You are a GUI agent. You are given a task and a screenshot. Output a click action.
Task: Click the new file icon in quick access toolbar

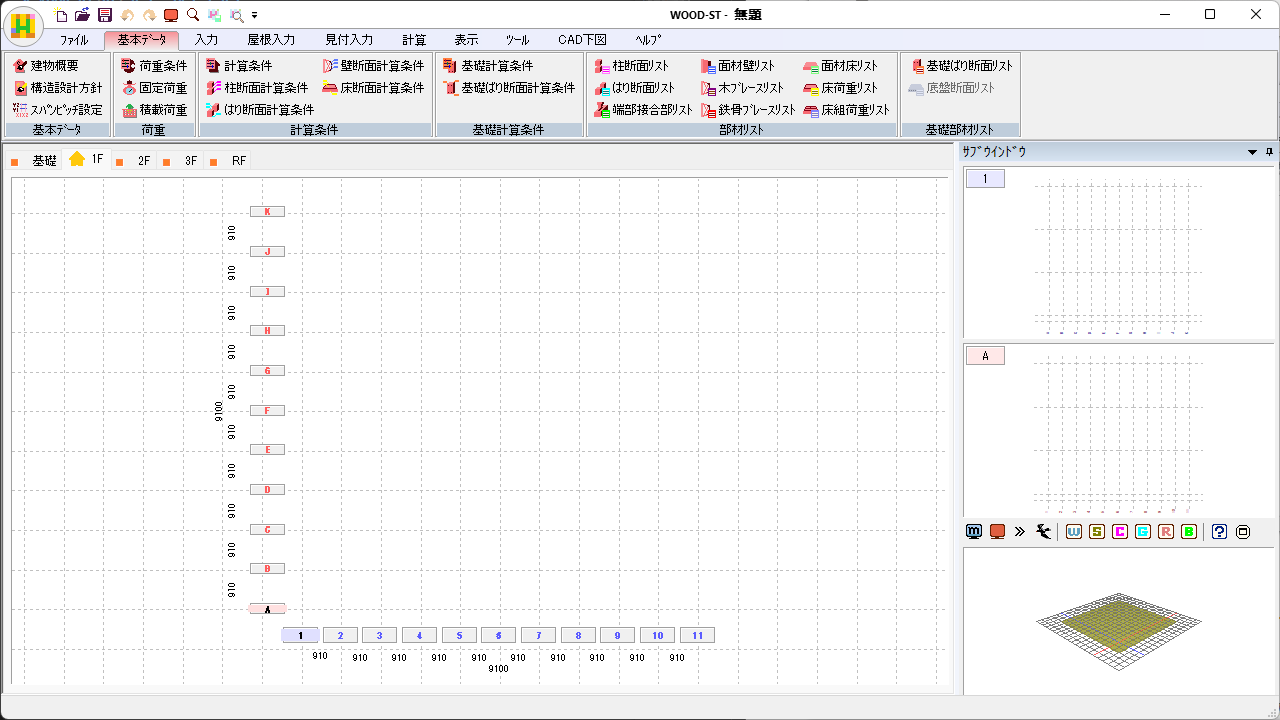62,15
